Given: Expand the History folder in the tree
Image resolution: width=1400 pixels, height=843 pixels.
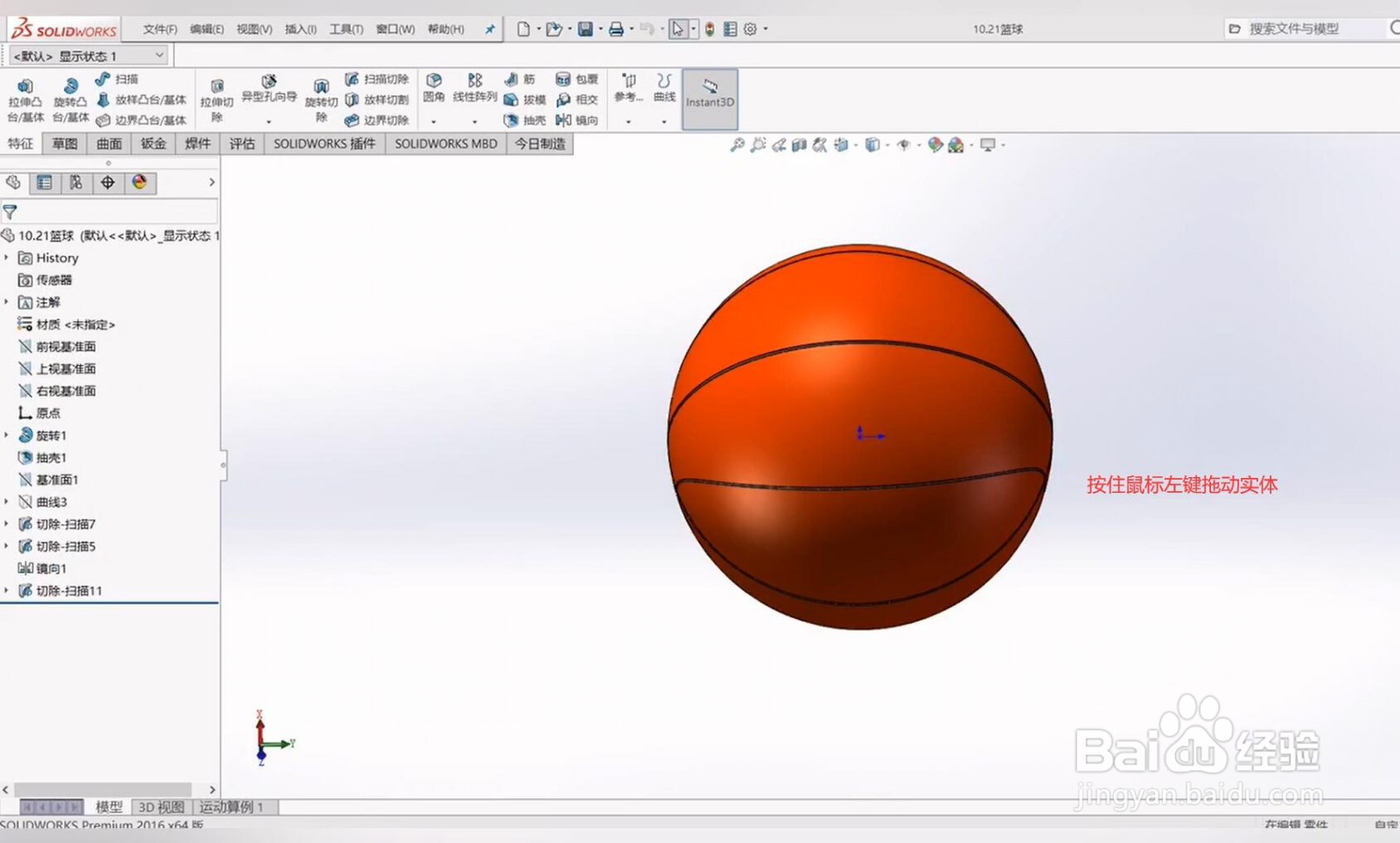Looking at the screenshot, I should pos(7,258).
